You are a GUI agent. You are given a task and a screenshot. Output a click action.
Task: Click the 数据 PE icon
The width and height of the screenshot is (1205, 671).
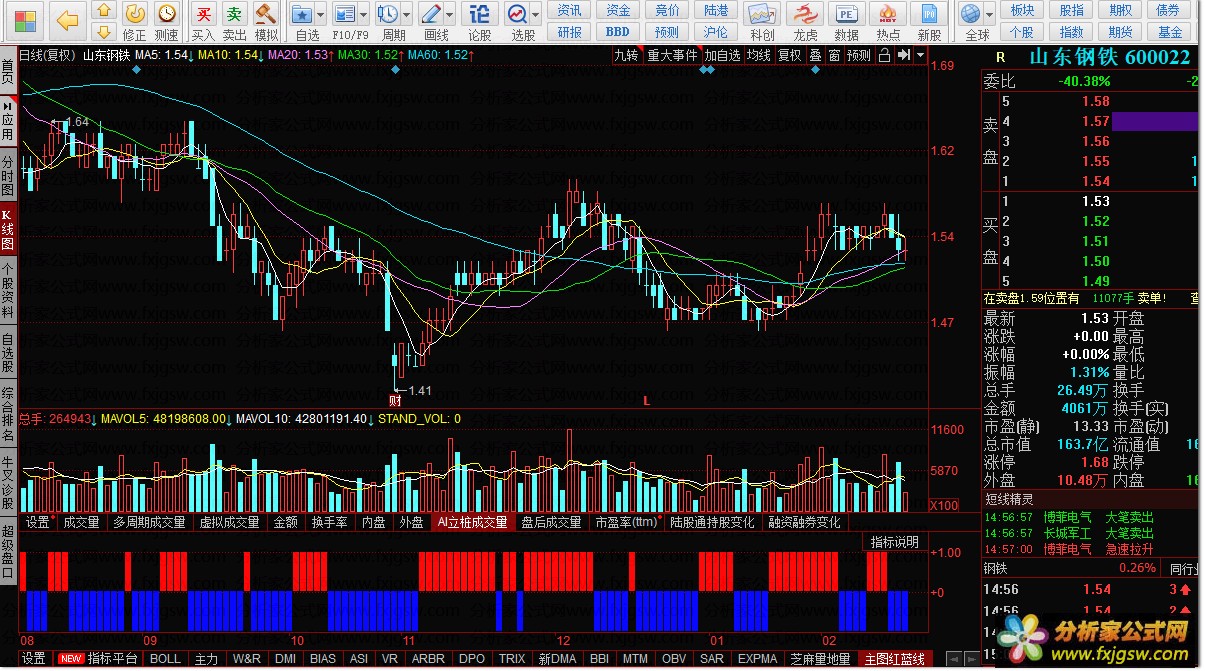click(x=846, y=14)
